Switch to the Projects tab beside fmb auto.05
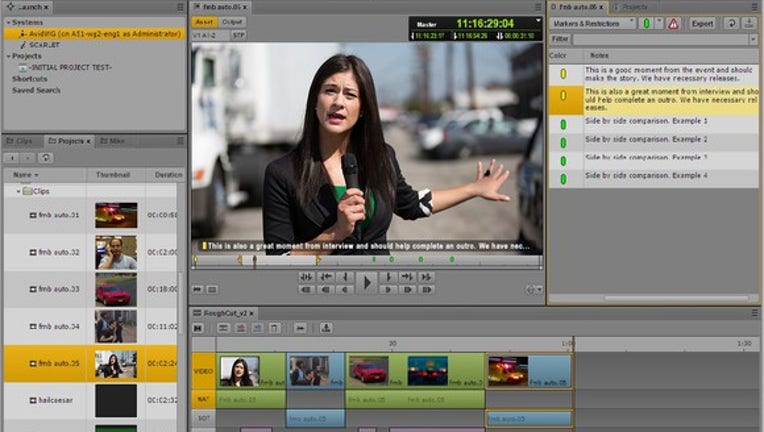 [x=633, y=7]
